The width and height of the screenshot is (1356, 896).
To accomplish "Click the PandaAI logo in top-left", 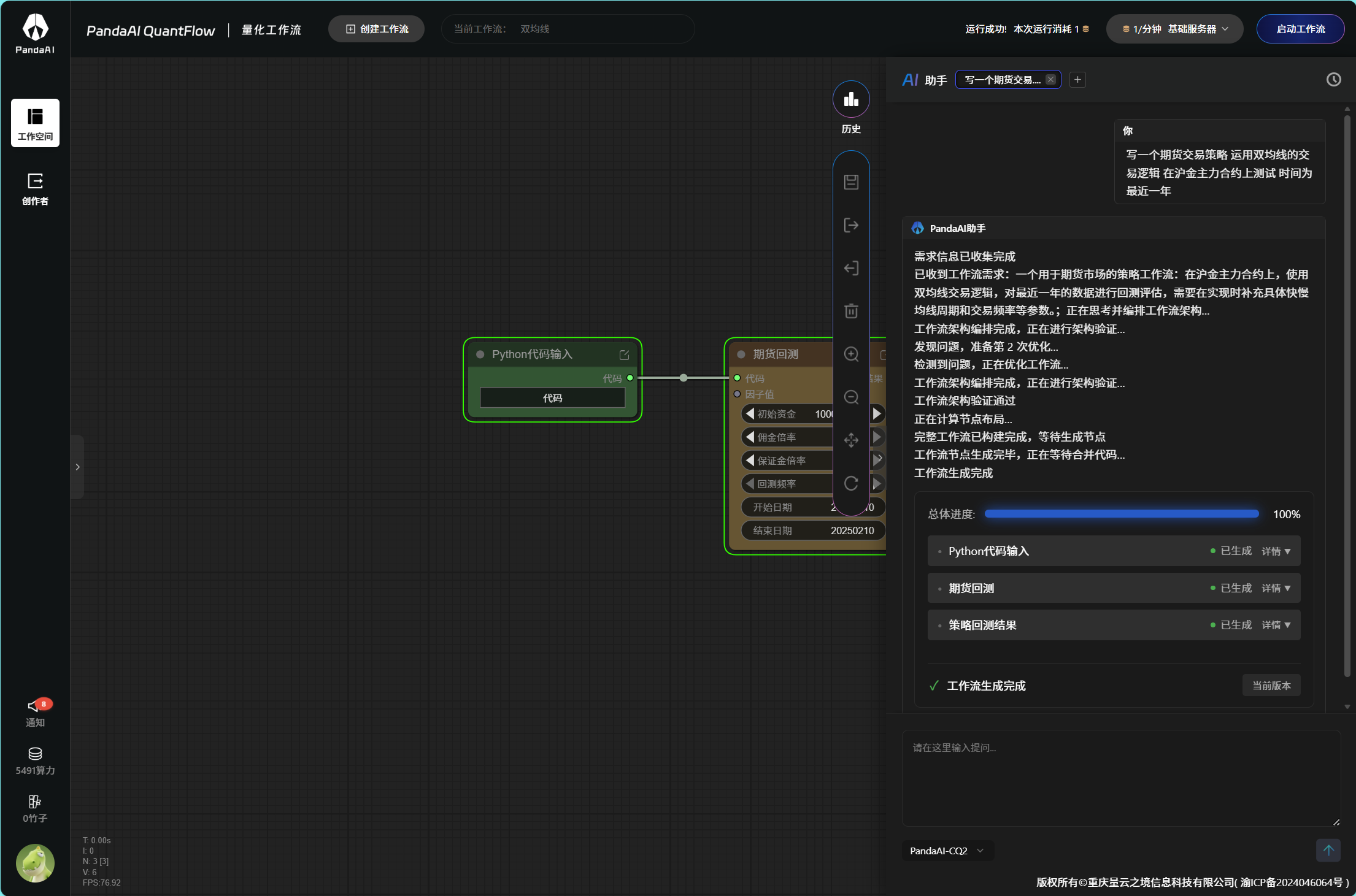I will coord(35,34).
